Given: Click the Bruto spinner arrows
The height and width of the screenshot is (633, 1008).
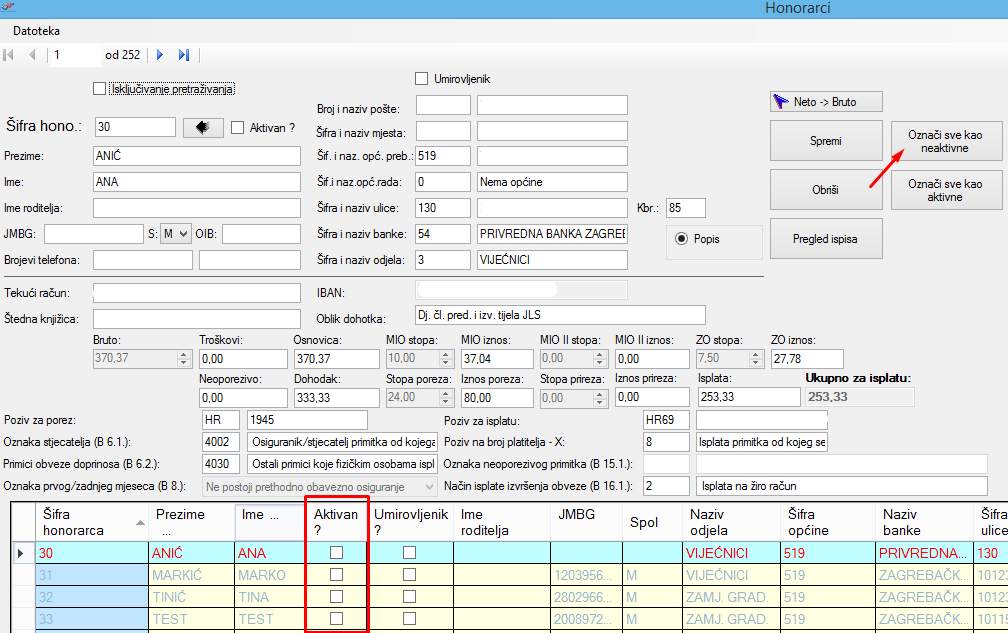Looking at the screenshot, I should [x=183, y=358].
